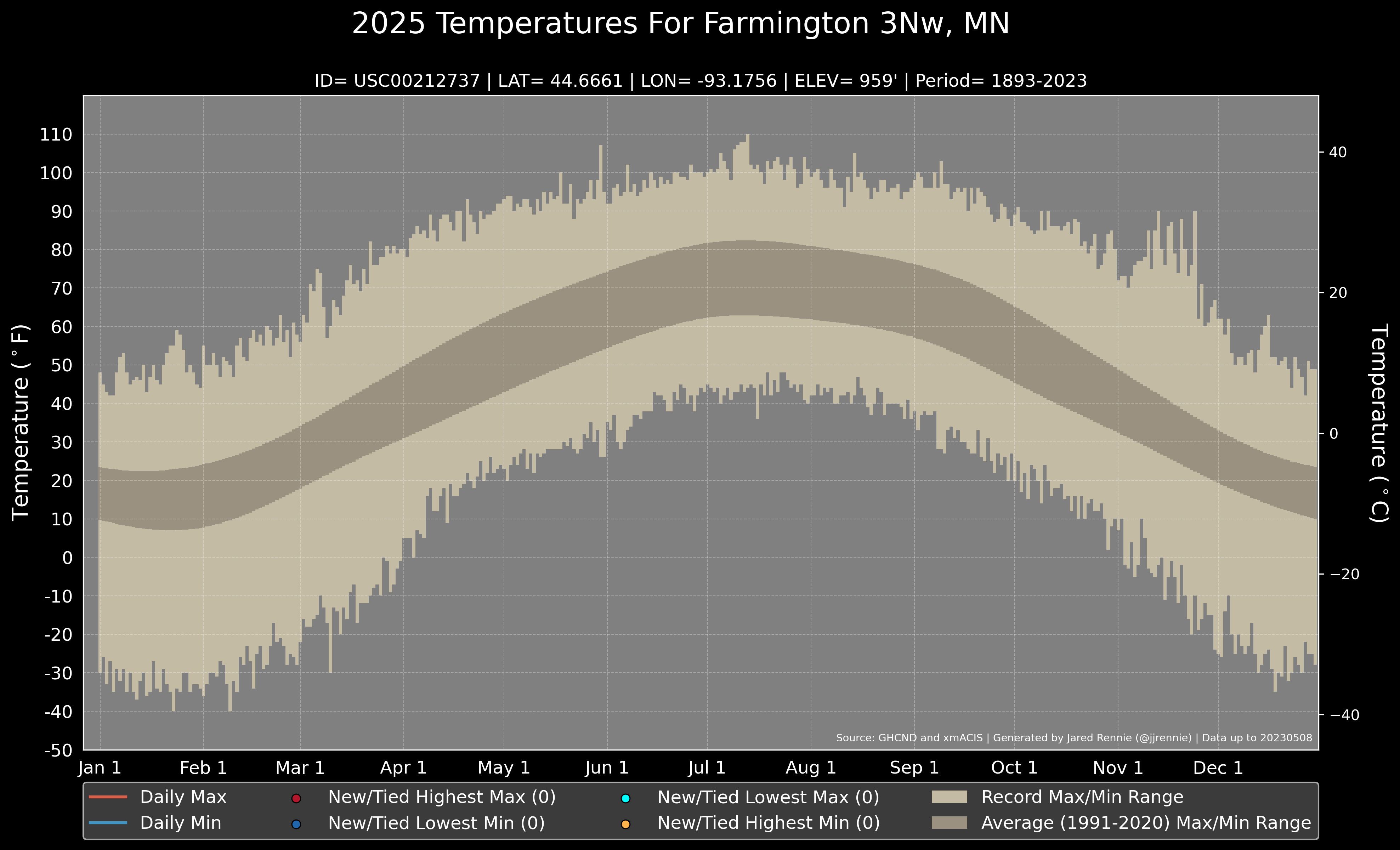The height and width of the screenshot is (850, 1400).
Task: Click the red Daily Max legend line sample
Action: [108, 797]
